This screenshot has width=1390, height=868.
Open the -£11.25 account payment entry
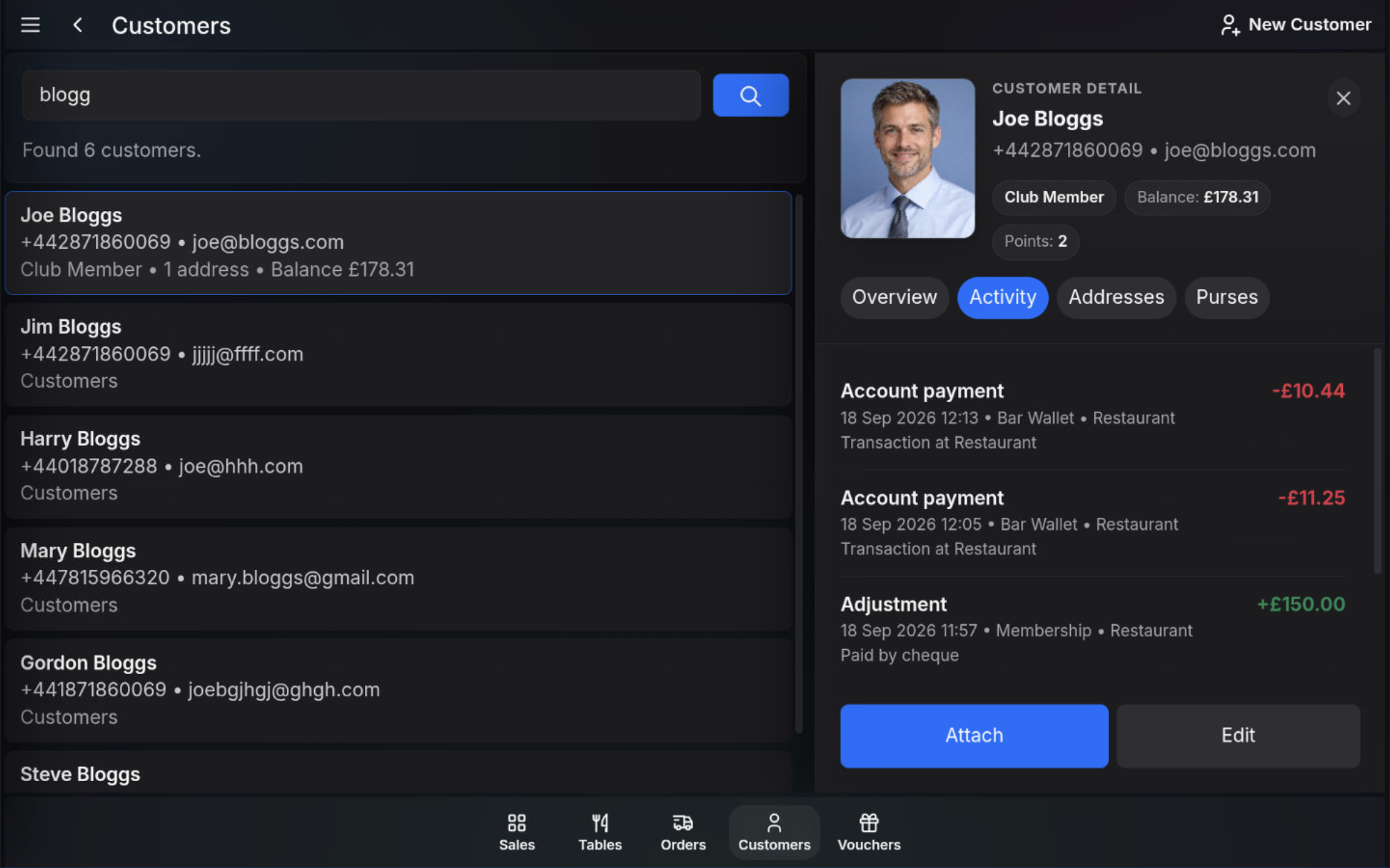click(x=1092, y=523)
